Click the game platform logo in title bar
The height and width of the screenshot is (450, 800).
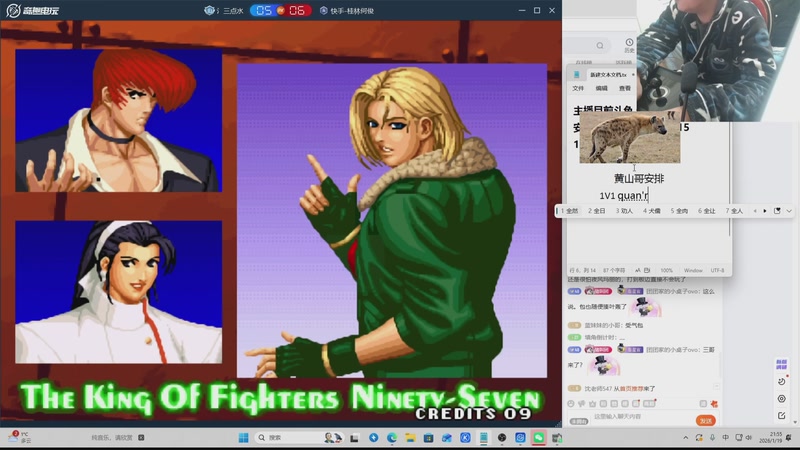[32, 10]
